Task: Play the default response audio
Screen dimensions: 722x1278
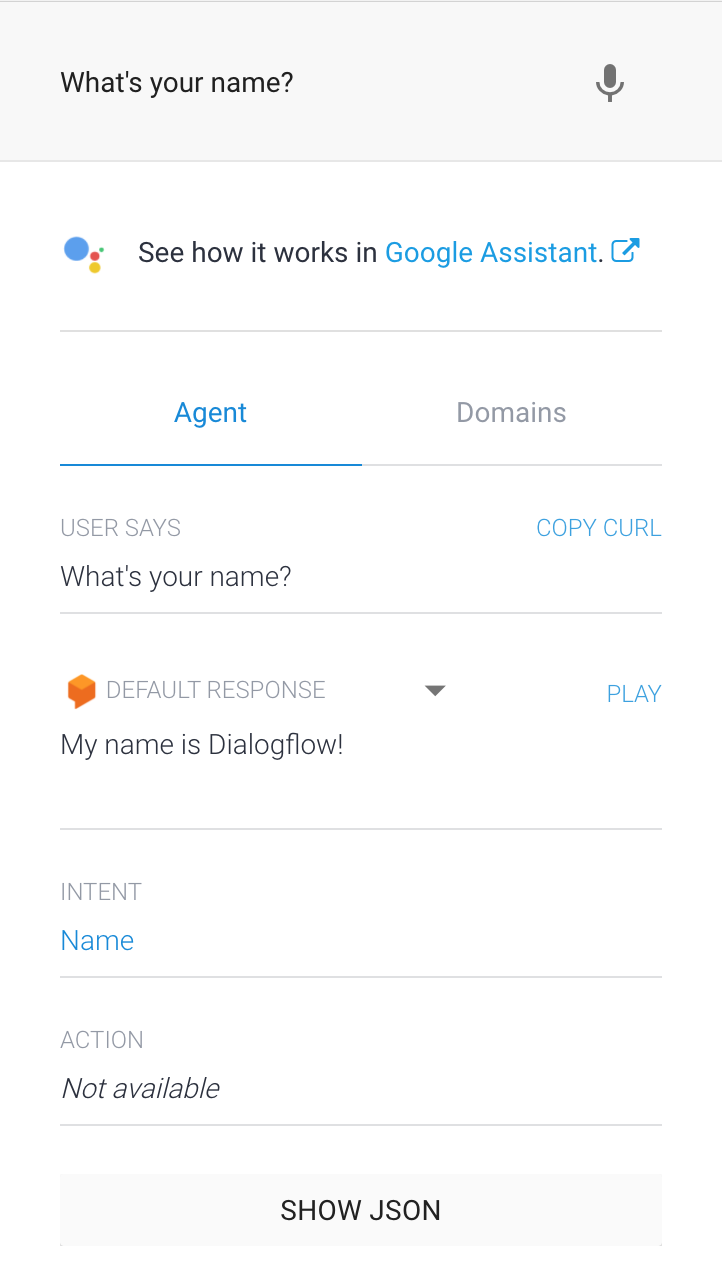Action: (633, 694)
